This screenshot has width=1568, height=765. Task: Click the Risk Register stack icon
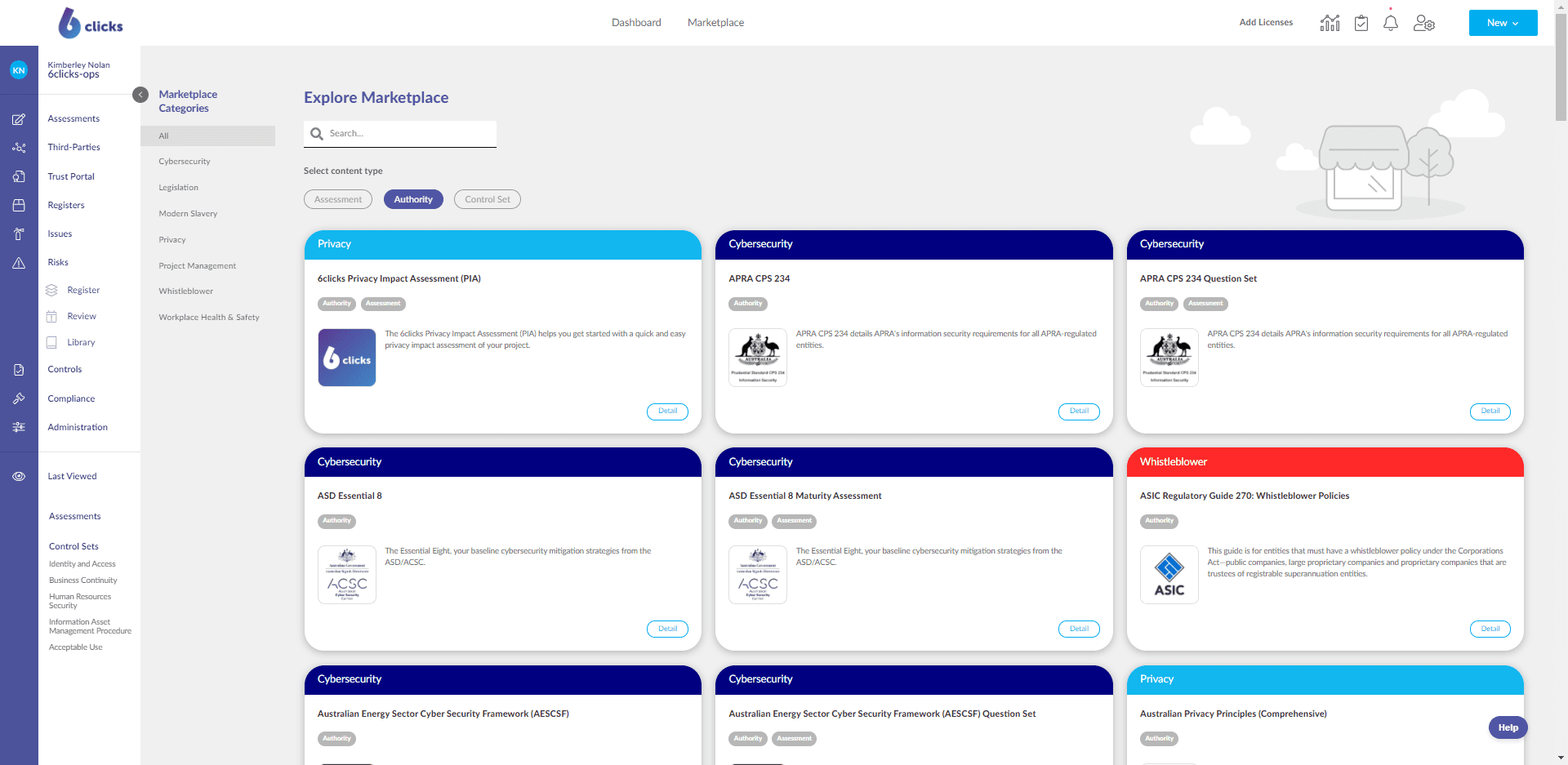51,290
